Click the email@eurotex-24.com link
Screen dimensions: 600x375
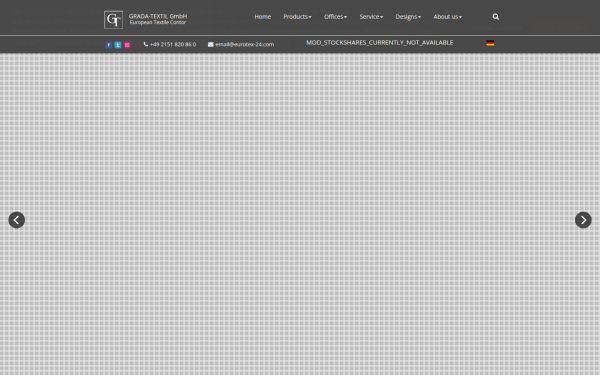[245, 44]
